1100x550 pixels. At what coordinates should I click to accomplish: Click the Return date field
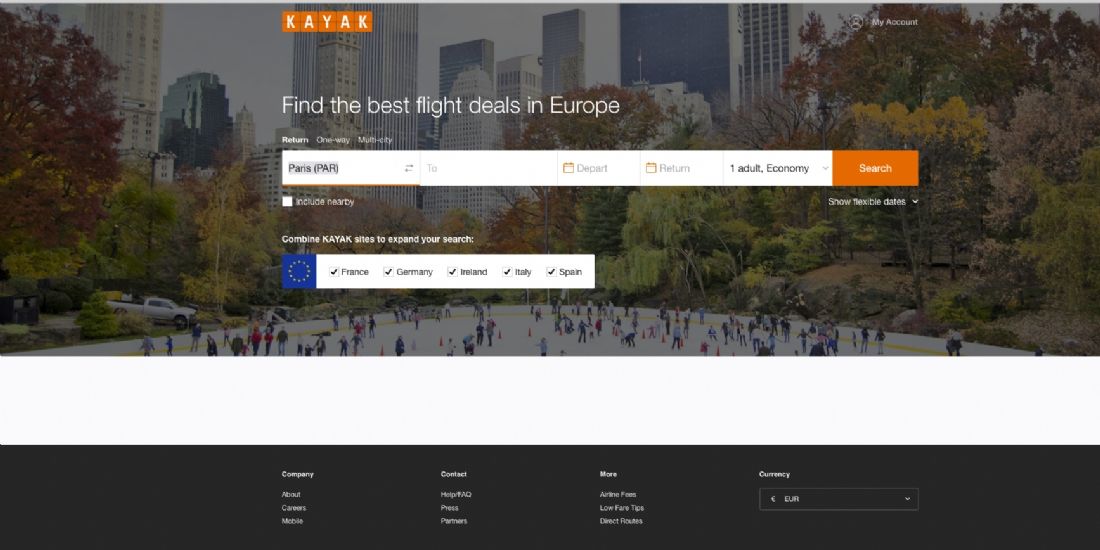682,168
